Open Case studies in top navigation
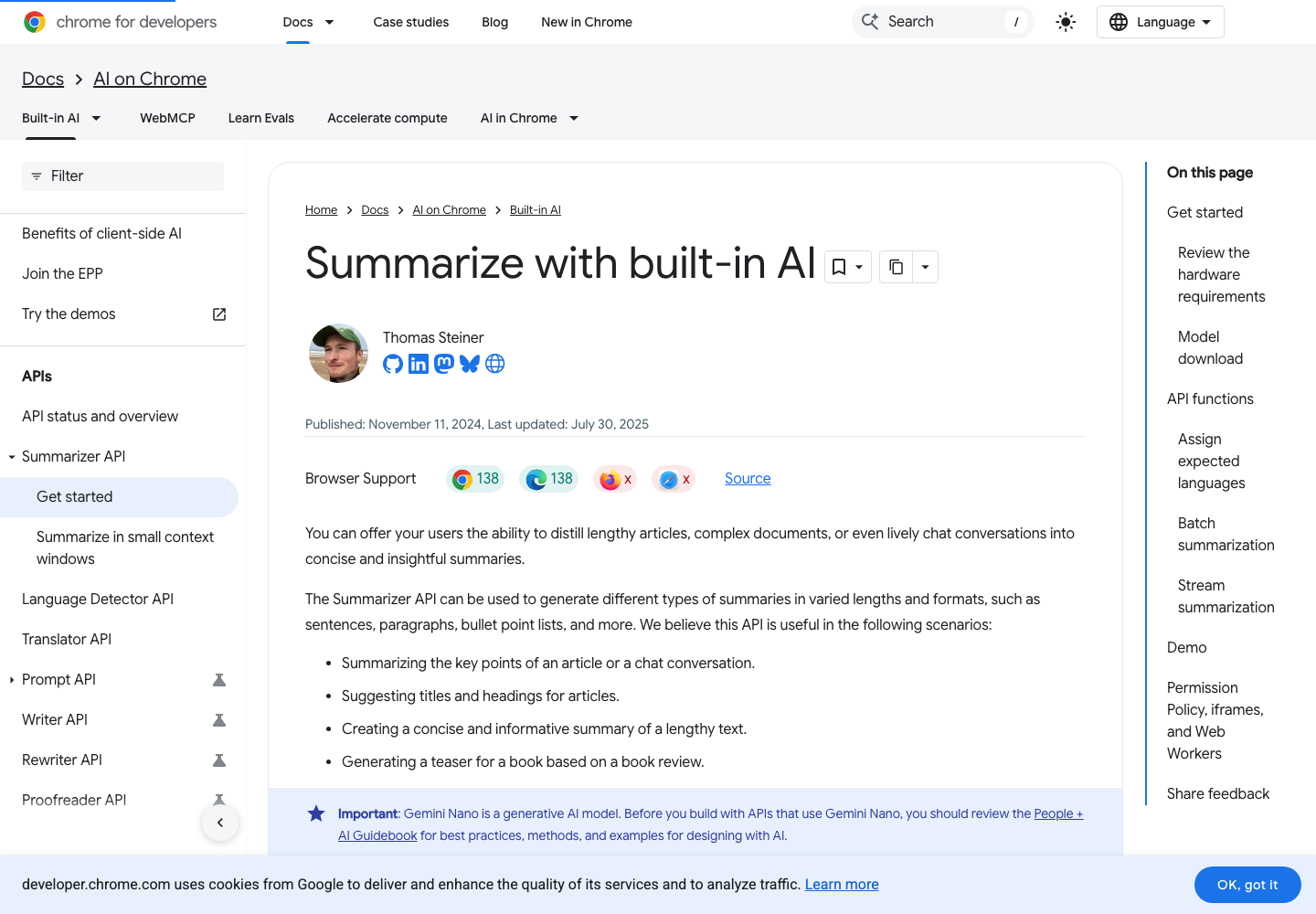 [x=411, y=22]
